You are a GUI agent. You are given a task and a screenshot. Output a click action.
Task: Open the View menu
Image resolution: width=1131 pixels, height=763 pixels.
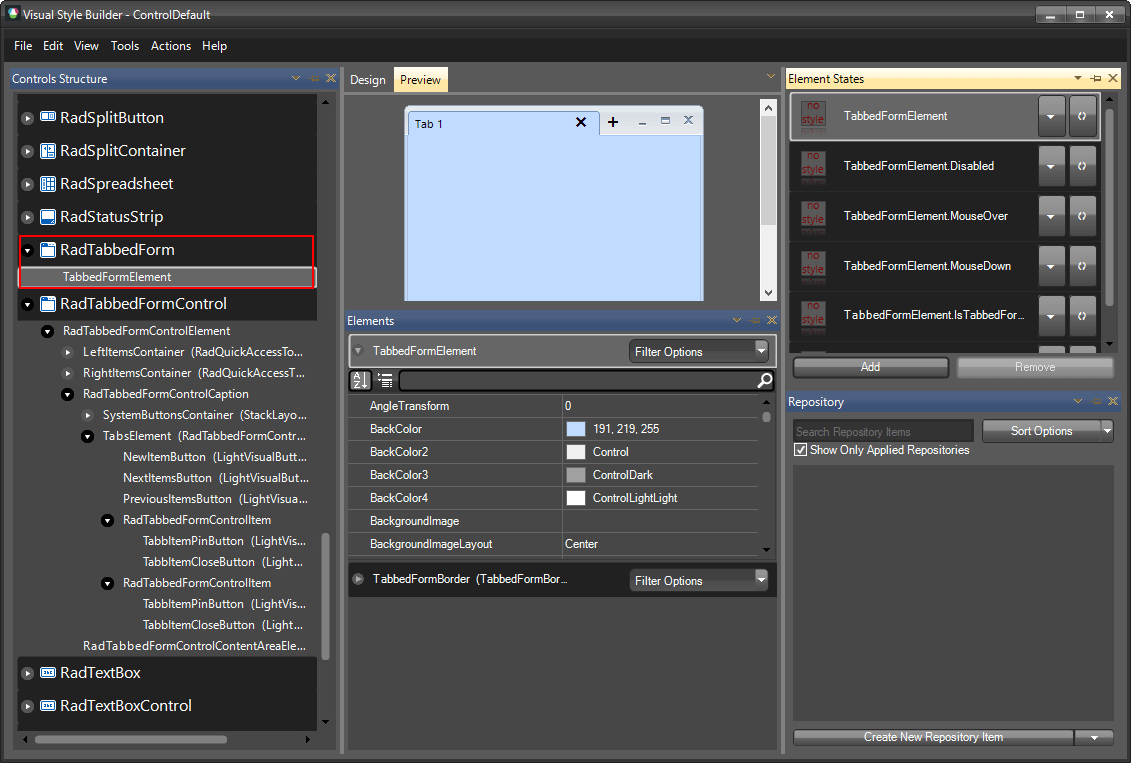click(86, 45)
